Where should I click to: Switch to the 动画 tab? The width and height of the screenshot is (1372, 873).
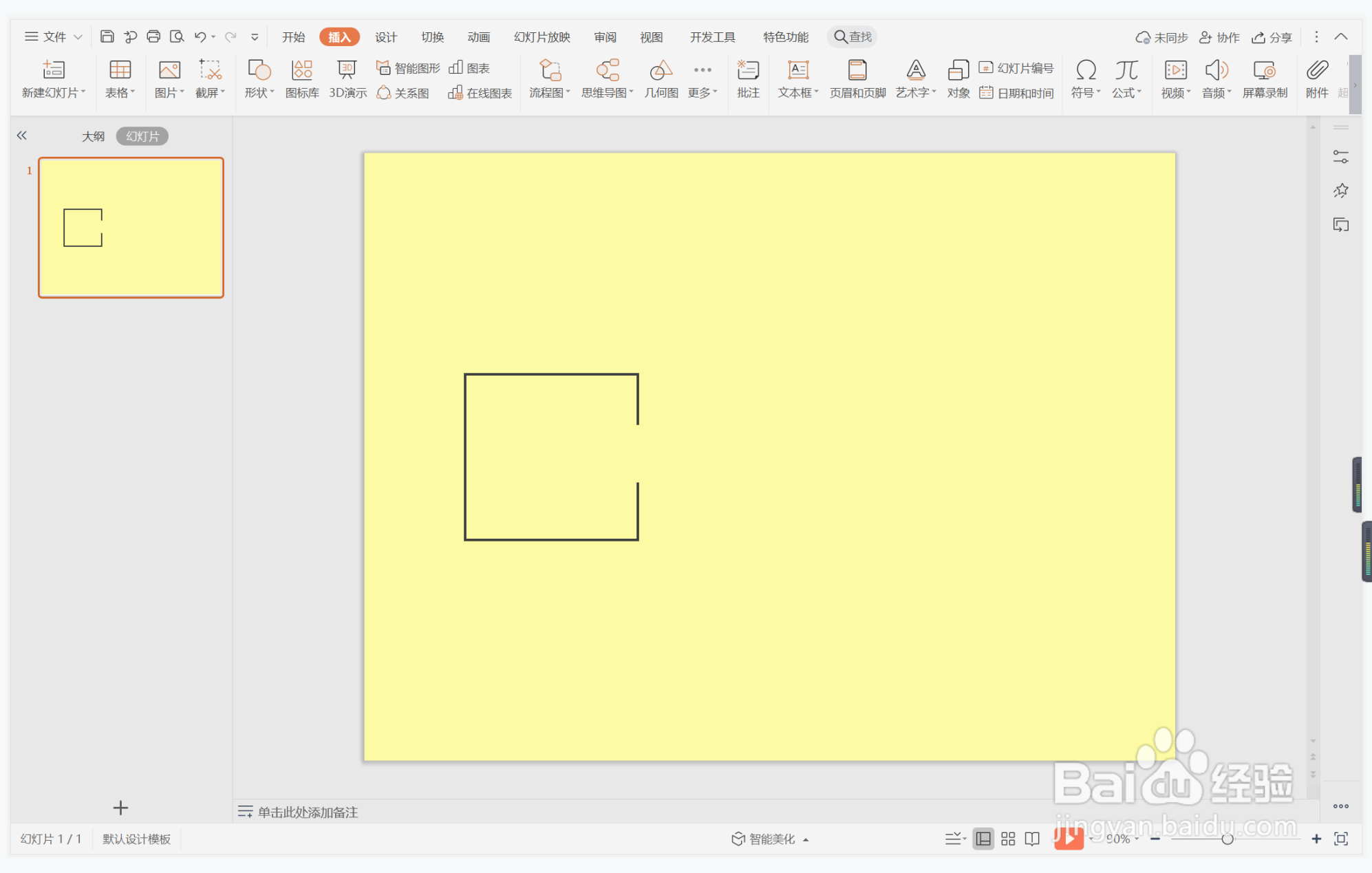tap(478, 37)
